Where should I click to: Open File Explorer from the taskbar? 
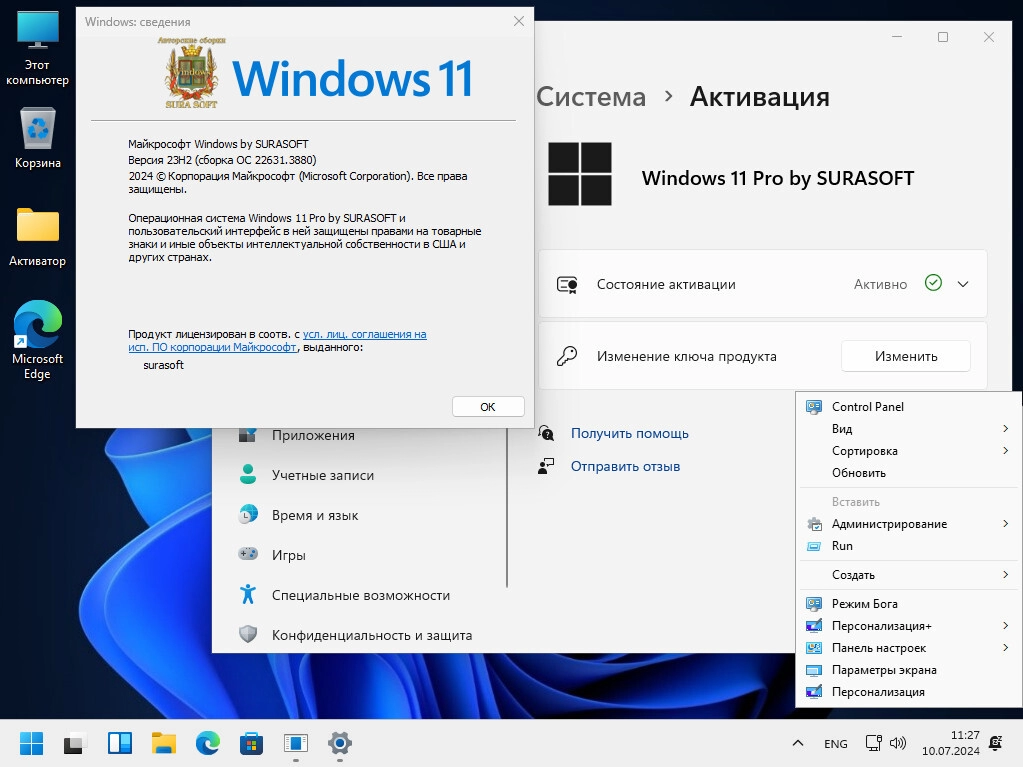[x=164, y=743]
